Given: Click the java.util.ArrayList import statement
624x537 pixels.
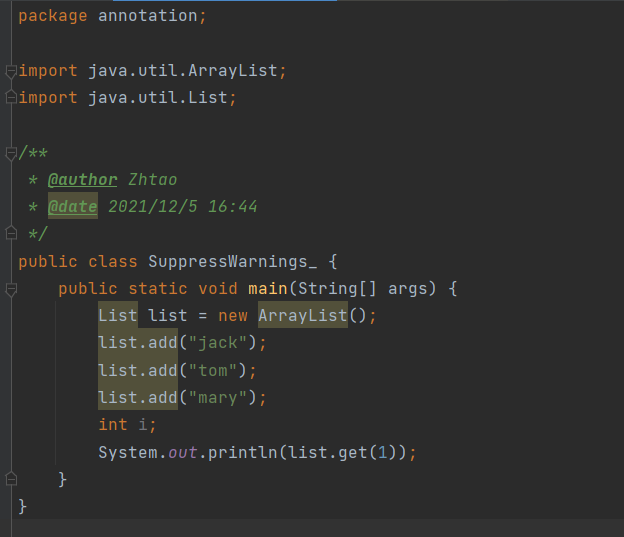Looking at the screenshot, I should [152, 71].
